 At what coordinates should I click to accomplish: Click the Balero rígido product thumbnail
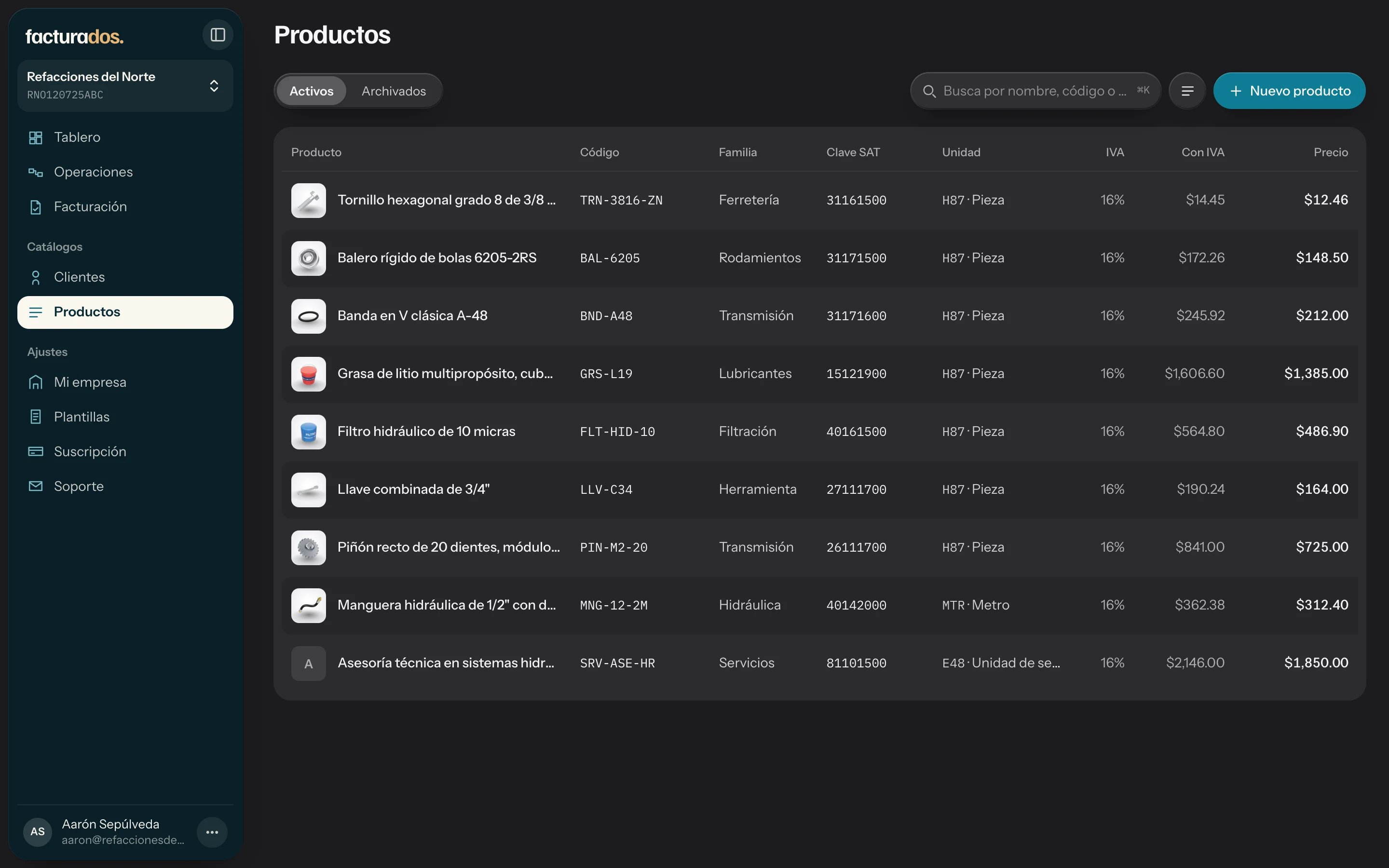point(309,258)
